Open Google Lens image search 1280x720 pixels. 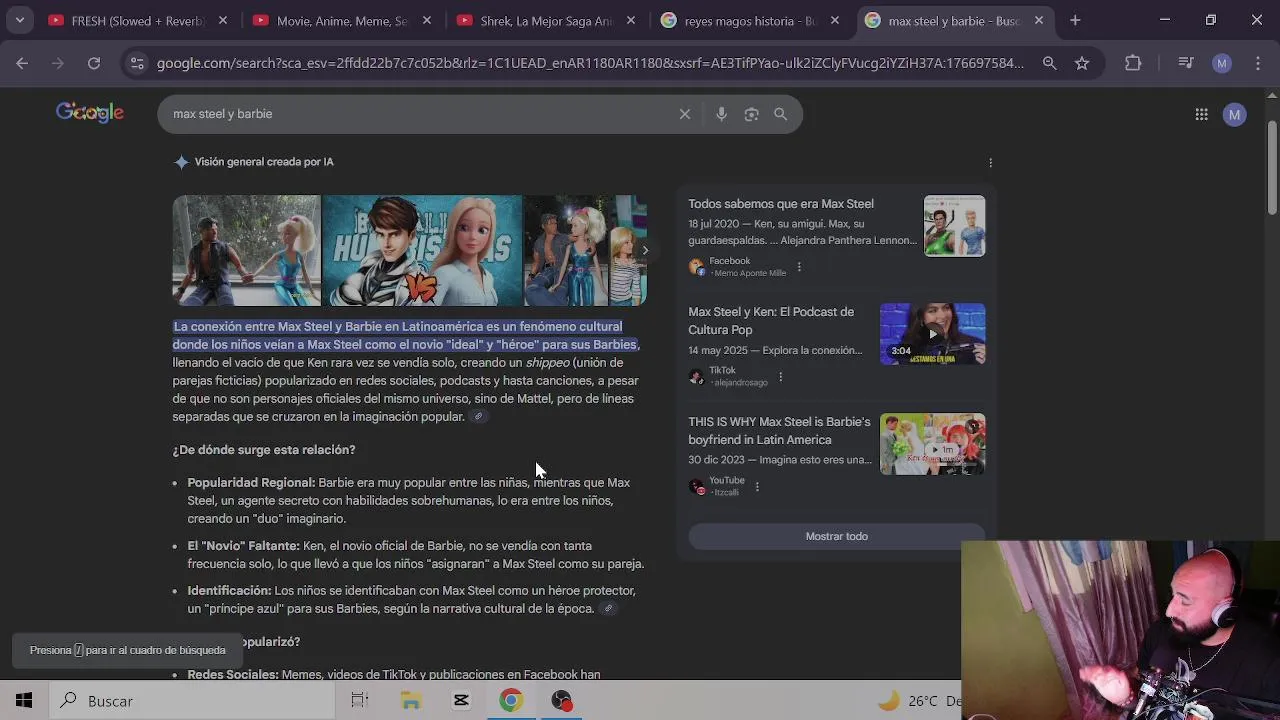click(751, 114)
